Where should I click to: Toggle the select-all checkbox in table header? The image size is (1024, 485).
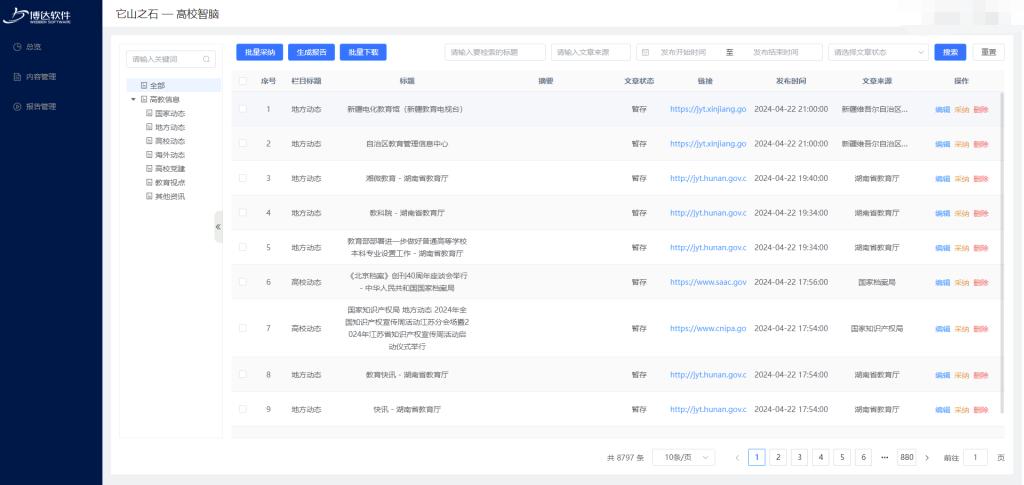click(243, 81)
